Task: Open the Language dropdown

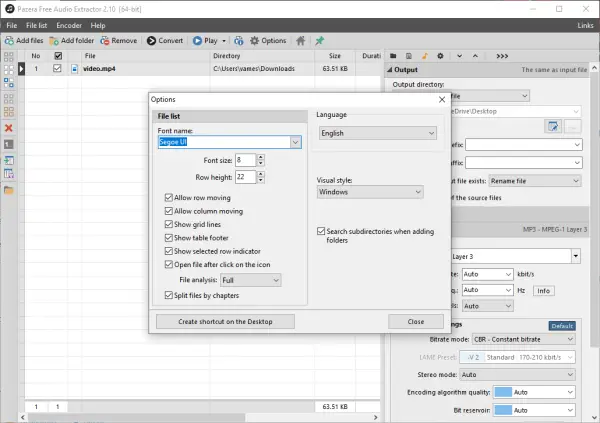Action: point(377,133)
